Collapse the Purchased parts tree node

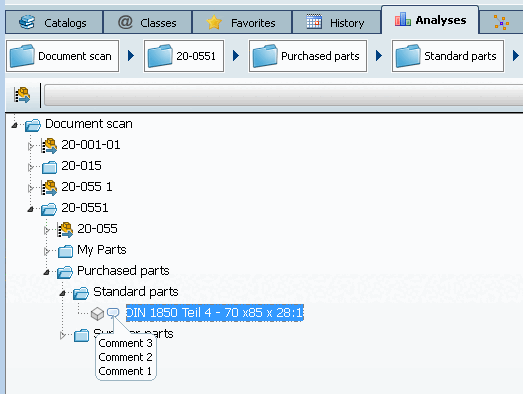coord(46,272)
